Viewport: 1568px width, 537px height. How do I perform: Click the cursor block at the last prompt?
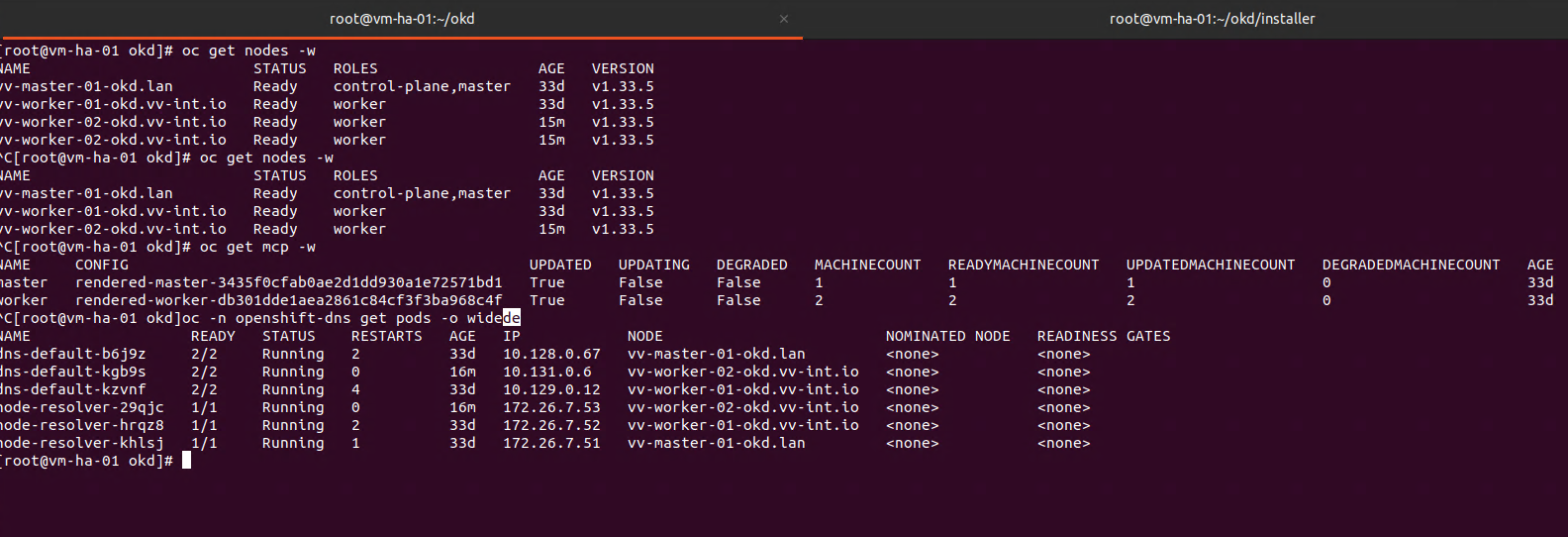(x=186, y=461)
